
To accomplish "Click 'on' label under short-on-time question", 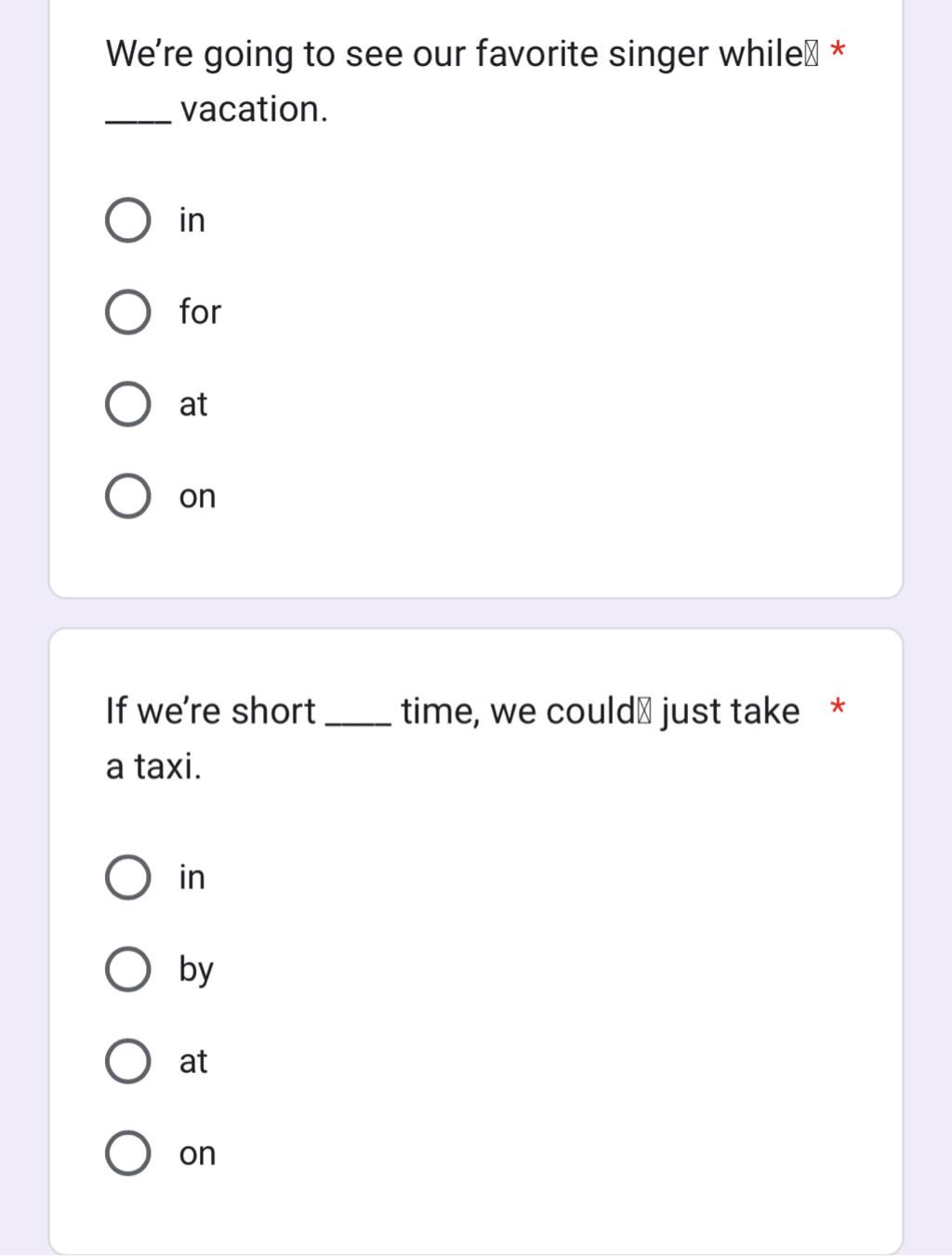I will [197, 1155].
